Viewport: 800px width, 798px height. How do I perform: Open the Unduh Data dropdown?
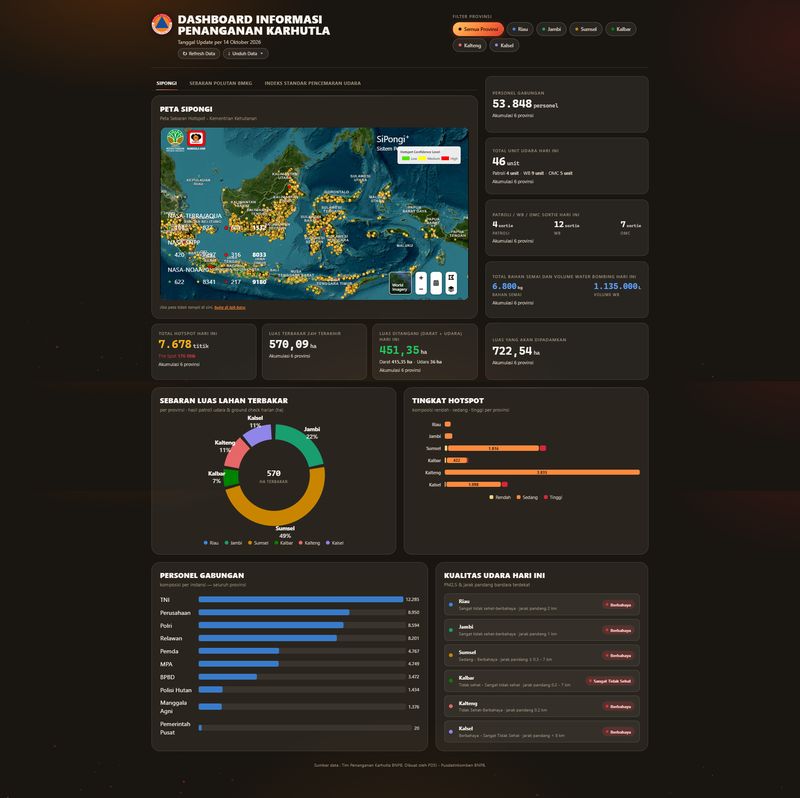[245, 53]
